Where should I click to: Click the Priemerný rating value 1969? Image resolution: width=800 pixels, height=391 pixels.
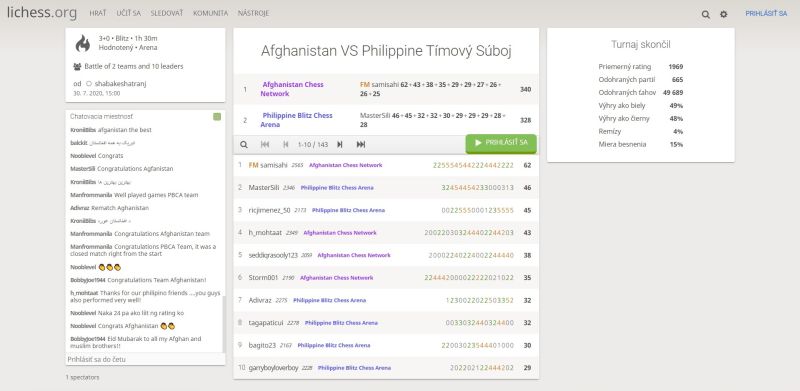(x=676, y=67)
